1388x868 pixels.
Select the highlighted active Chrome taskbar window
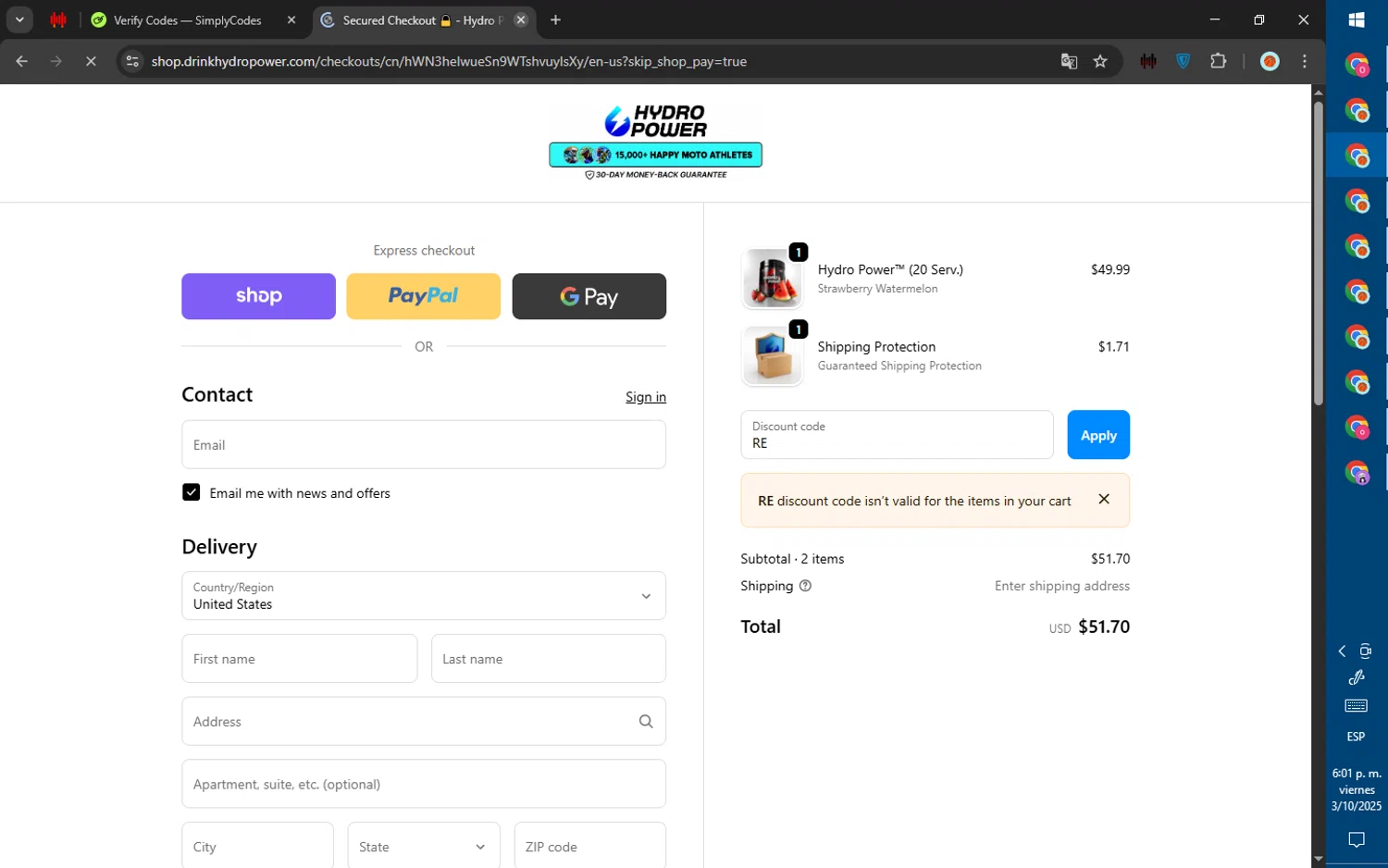1357,155
